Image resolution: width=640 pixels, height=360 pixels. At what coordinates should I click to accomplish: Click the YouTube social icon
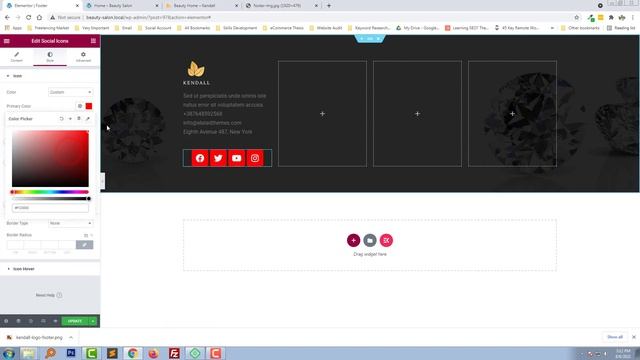pyautogui.click(x=236, y=158)
